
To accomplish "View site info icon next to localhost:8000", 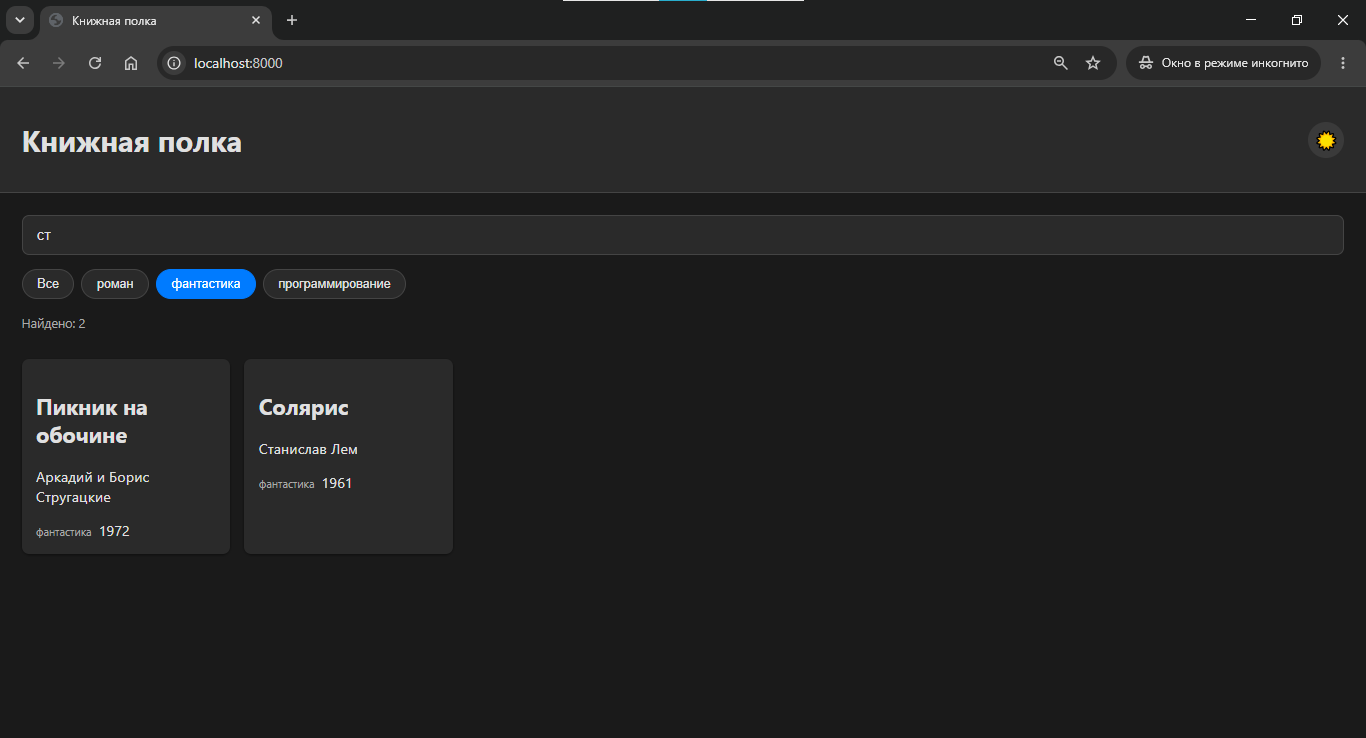I will click(174, 63).
